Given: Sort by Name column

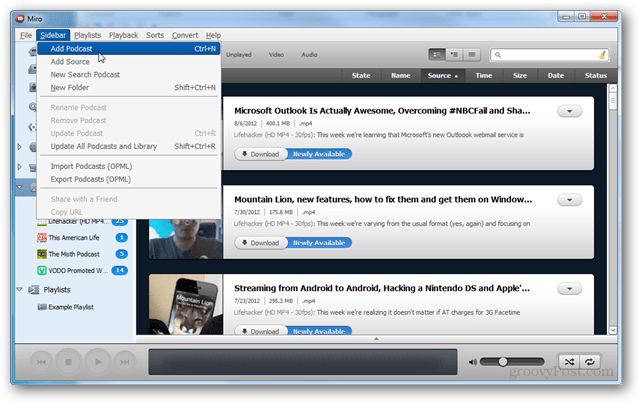Looking at the screenshot, I should (x=401, y=76).
